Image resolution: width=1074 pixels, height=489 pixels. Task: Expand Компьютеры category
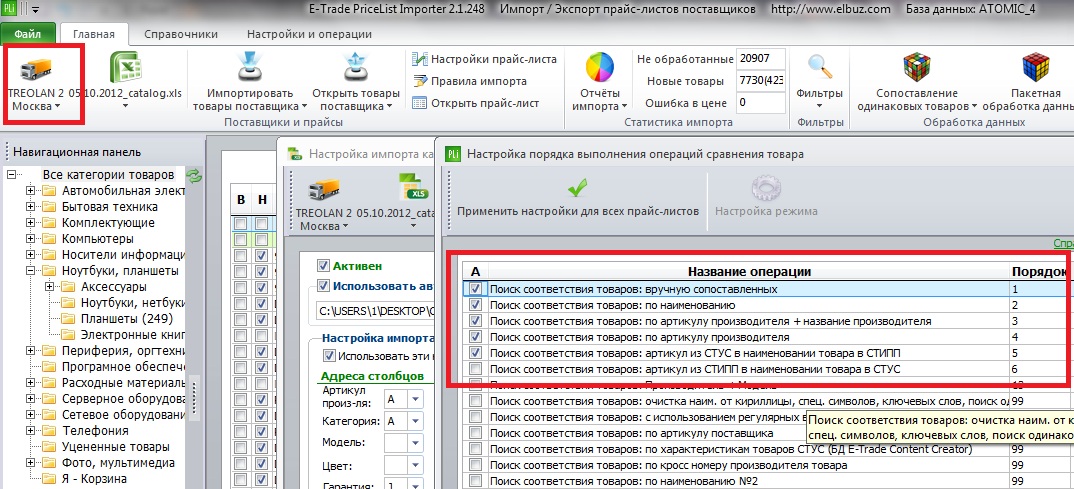point(30,238)
